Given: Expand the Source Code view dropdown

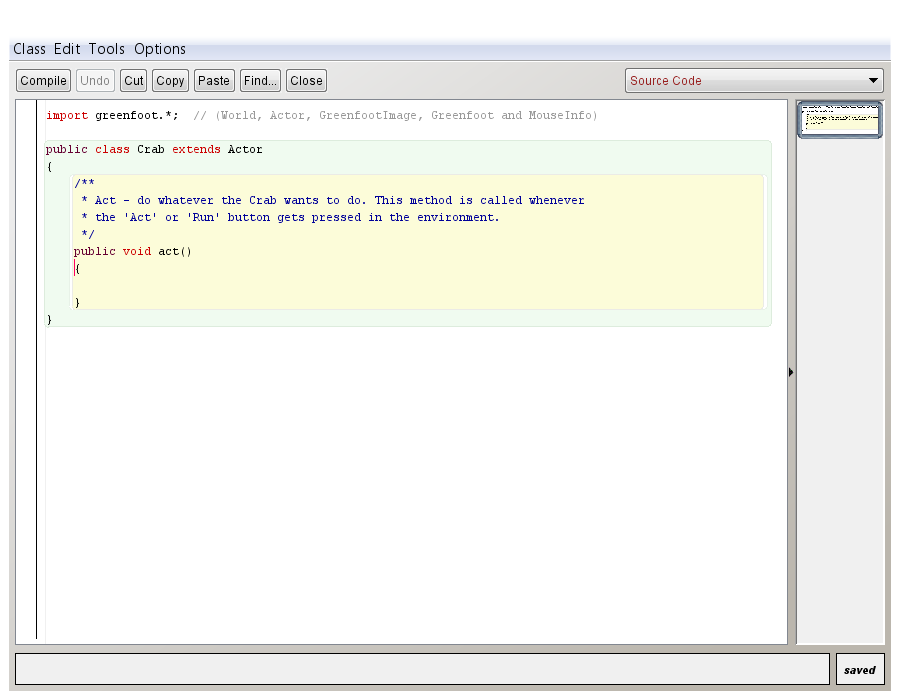Looking at the screenshot, I should pyautogui.click(x=754, y=81).
